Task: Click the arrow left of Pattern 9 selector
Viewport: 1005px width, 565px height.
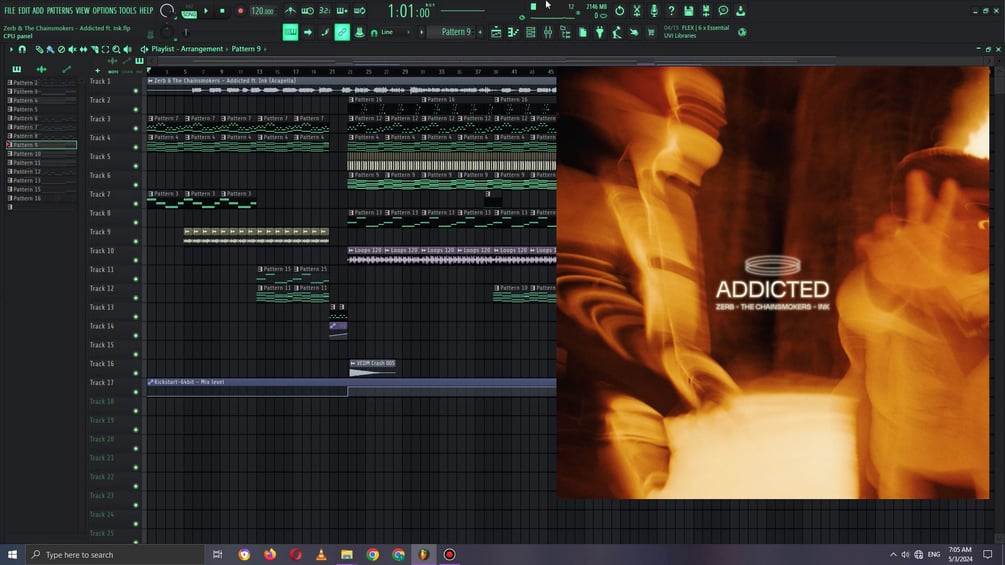Action: coord(422,32)
